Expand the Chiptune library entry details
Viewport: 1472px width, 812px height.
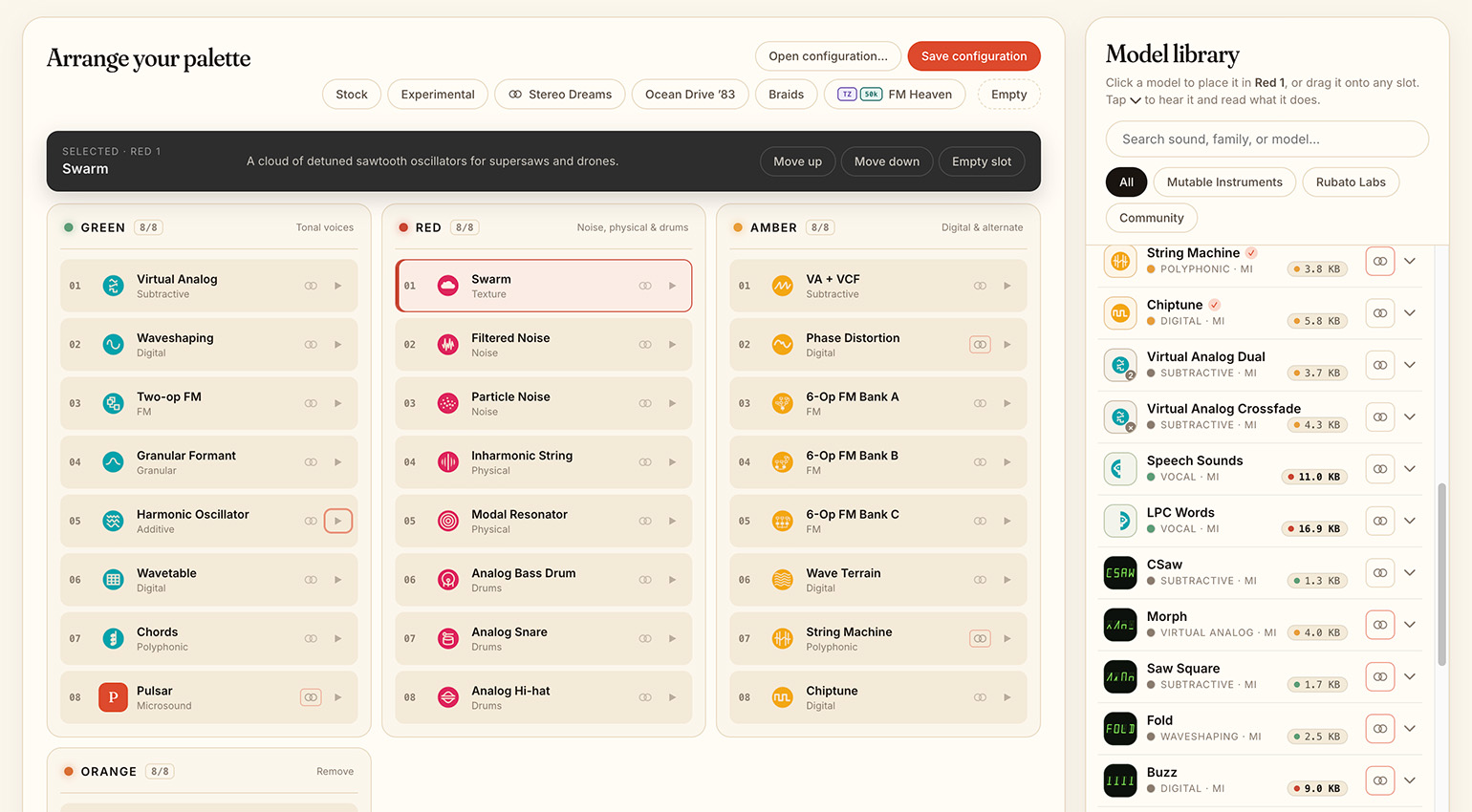pyautogui.click(x=1410, y=313)
